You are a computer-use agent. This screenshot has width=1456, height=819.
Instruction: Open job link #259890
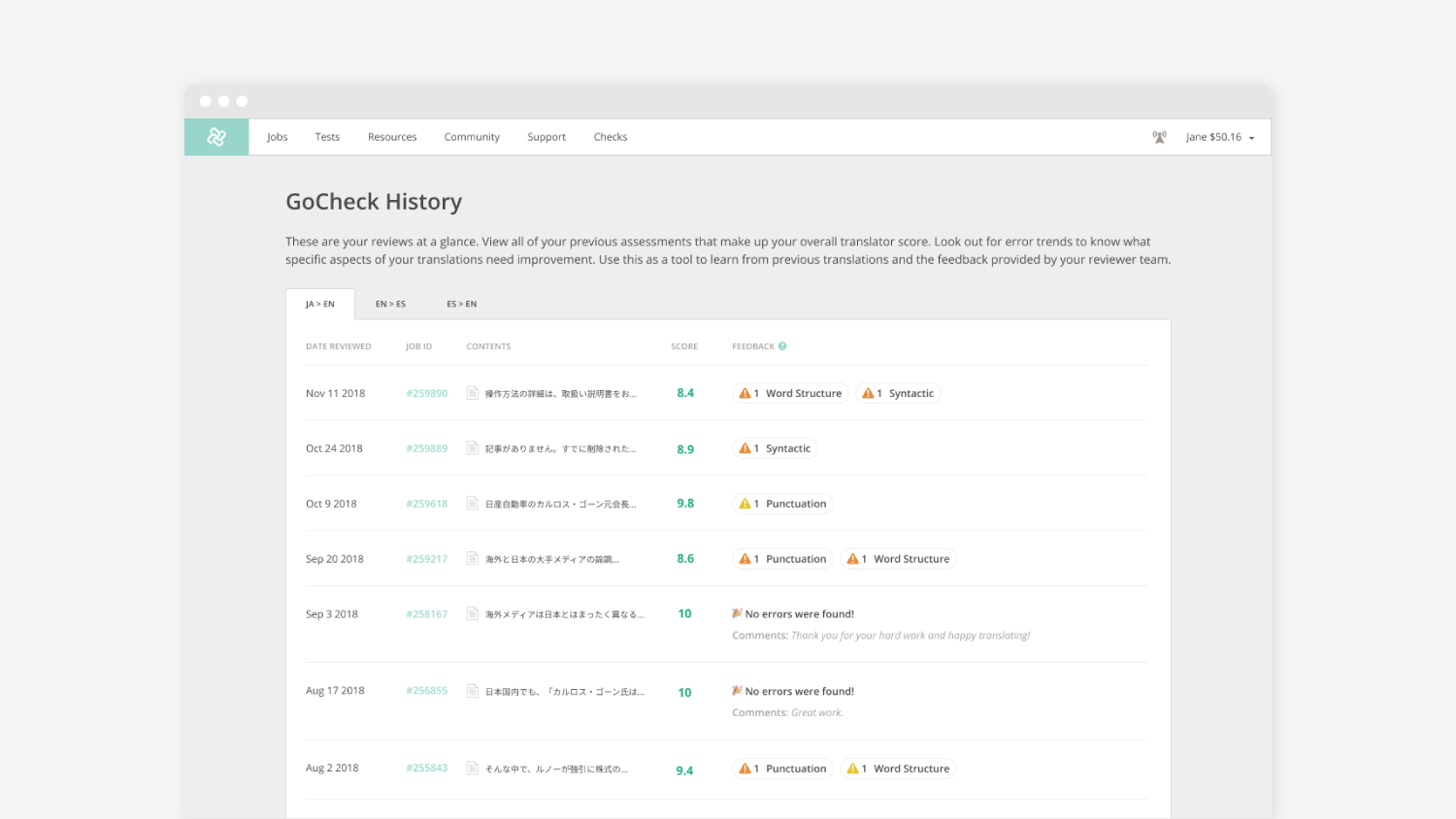(x=427, y=393)
